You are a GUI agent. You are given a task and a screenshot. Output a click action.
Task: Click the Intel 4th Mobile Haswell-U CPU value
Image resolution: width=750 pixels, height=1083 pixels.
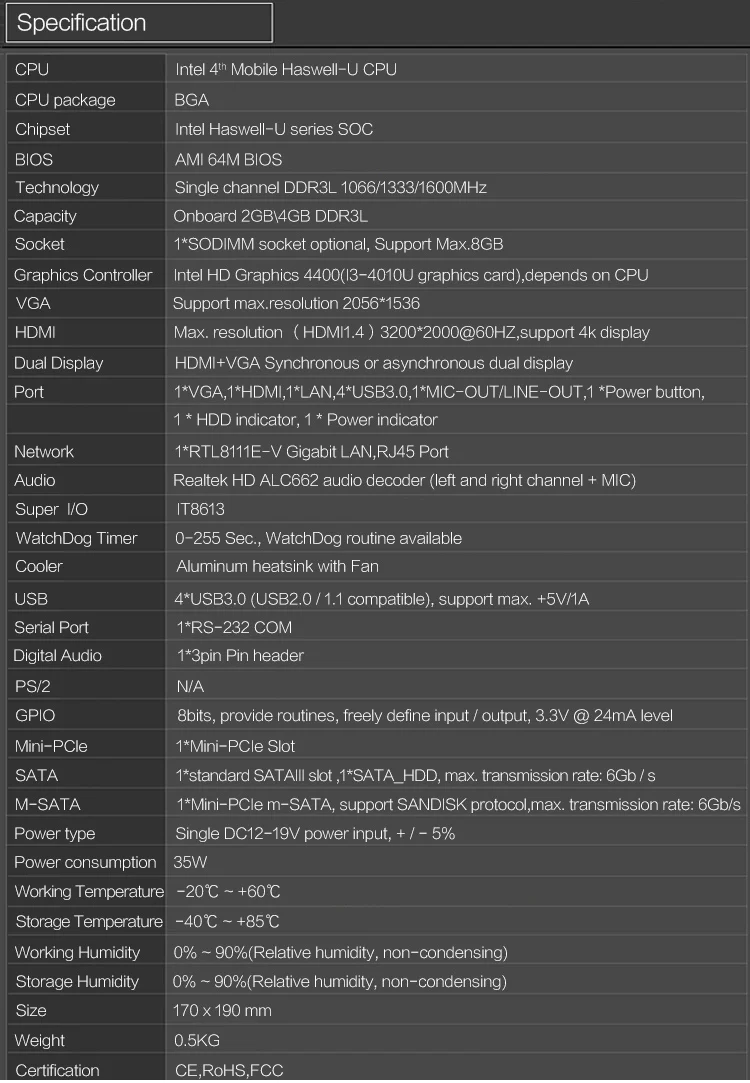286,70
